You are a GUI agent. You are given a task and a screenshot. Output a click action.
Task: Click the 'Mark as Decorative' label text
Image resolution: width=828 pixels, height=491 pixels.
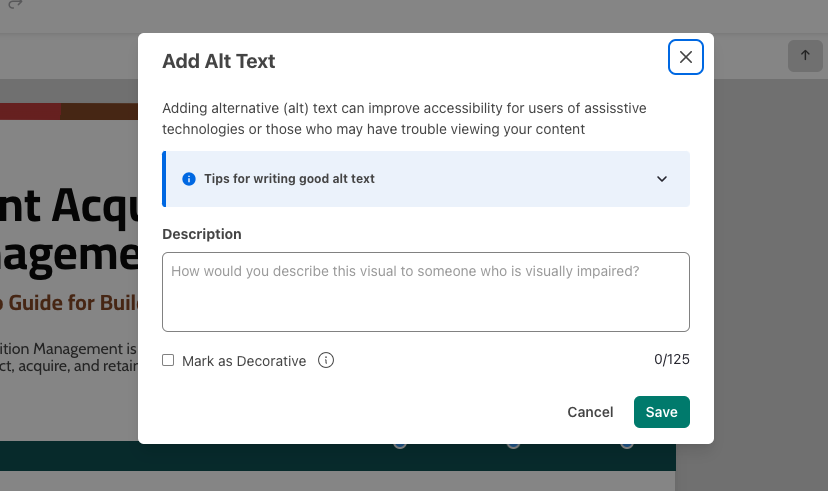point(244,361)
